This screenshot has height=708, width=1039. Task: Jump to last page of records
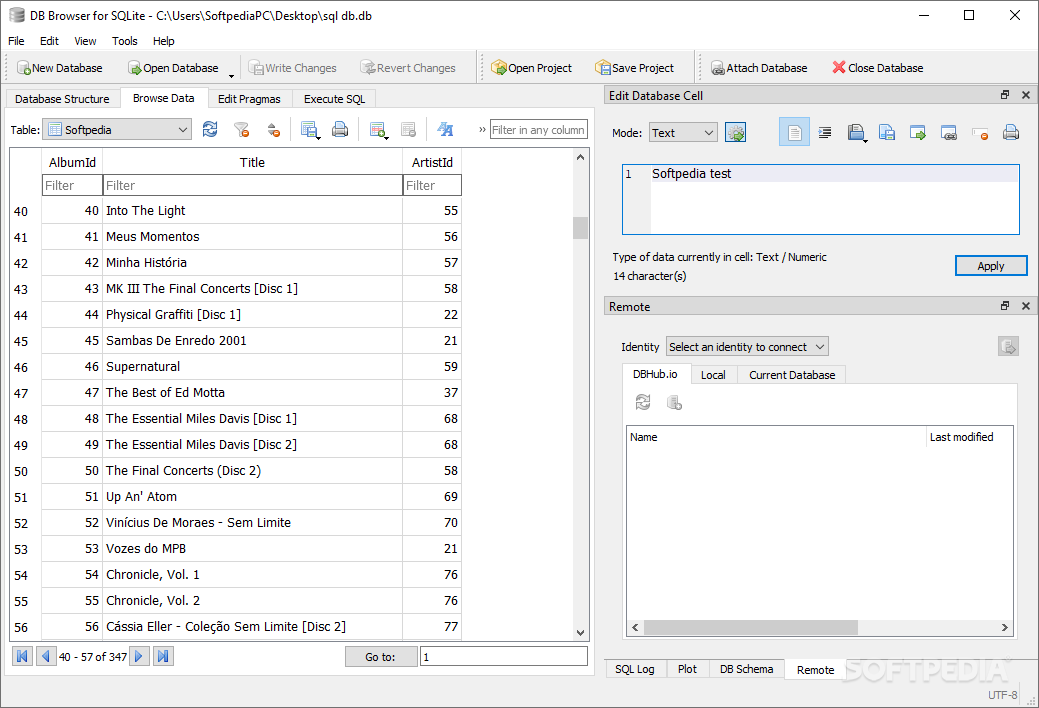click(163, 656)
